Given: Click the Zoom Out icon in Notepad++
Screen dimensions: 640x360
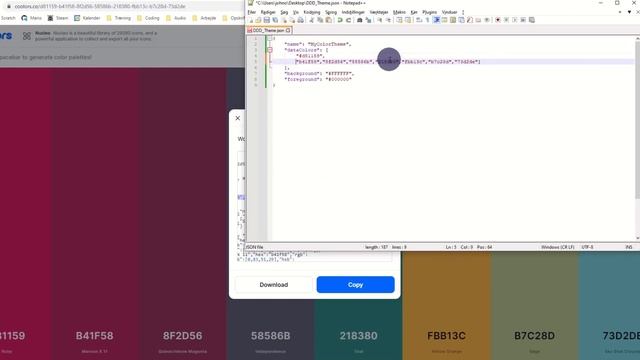Looking at the screenshot, I should [388, 20].
